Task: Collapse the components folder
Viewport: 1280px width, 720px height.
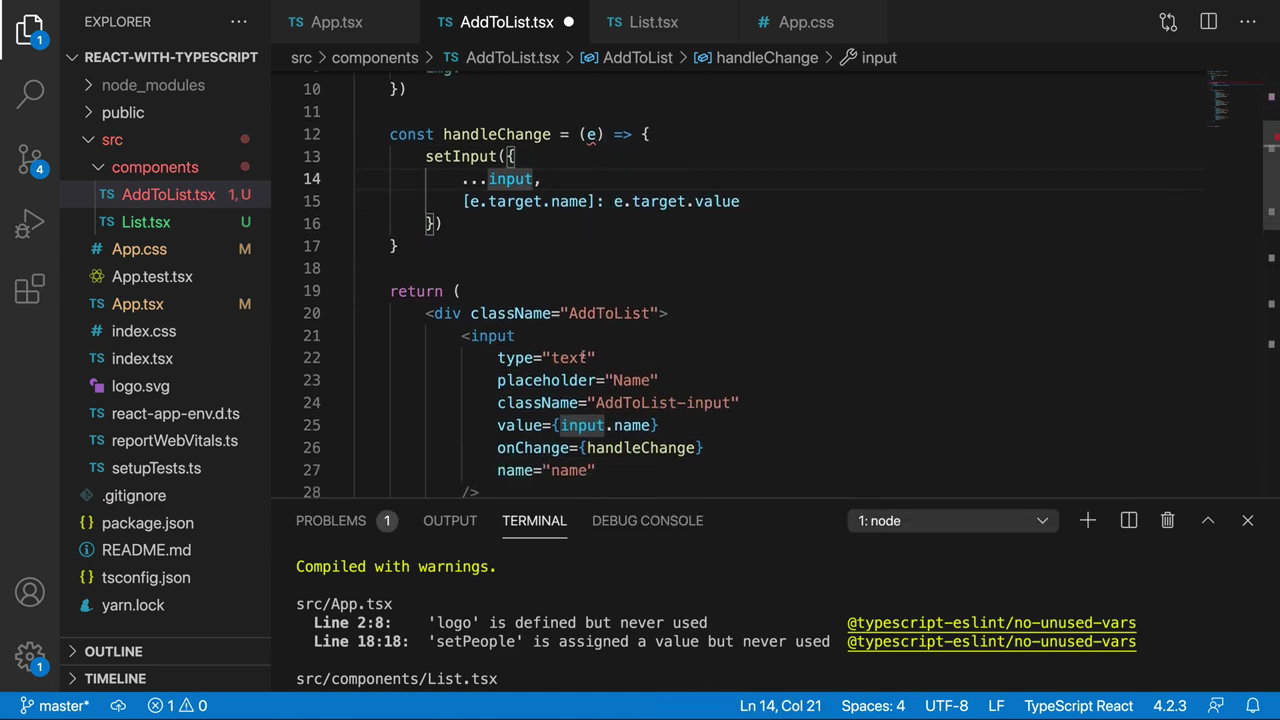Action: coord(165,167)
